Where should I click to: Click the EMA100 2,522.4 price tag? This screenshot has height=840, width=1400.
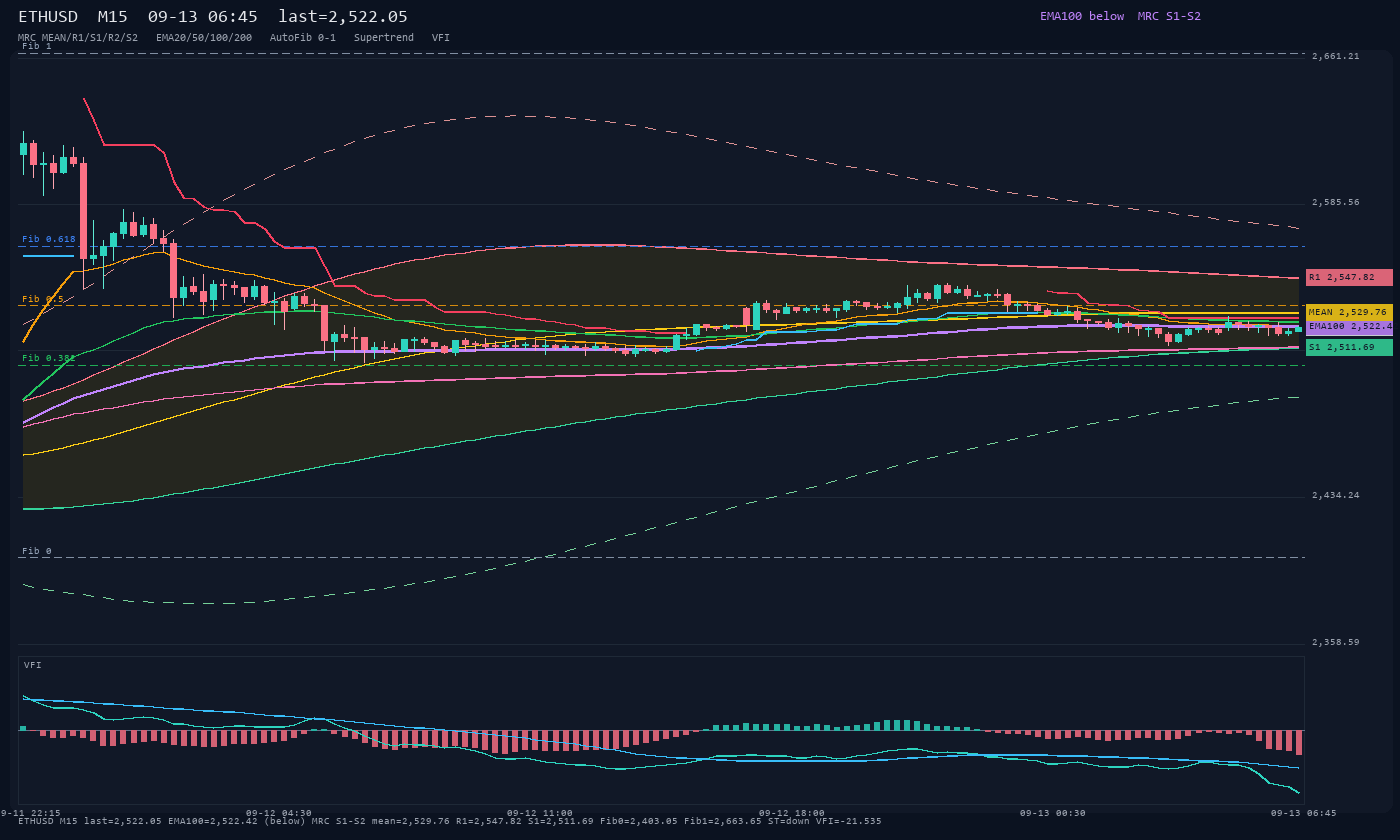[1349, 326]
